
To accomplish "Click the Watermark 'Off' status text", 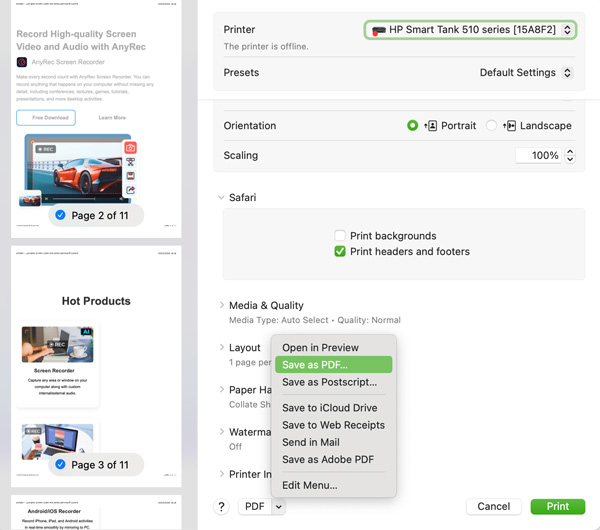I will click(235, 447).
